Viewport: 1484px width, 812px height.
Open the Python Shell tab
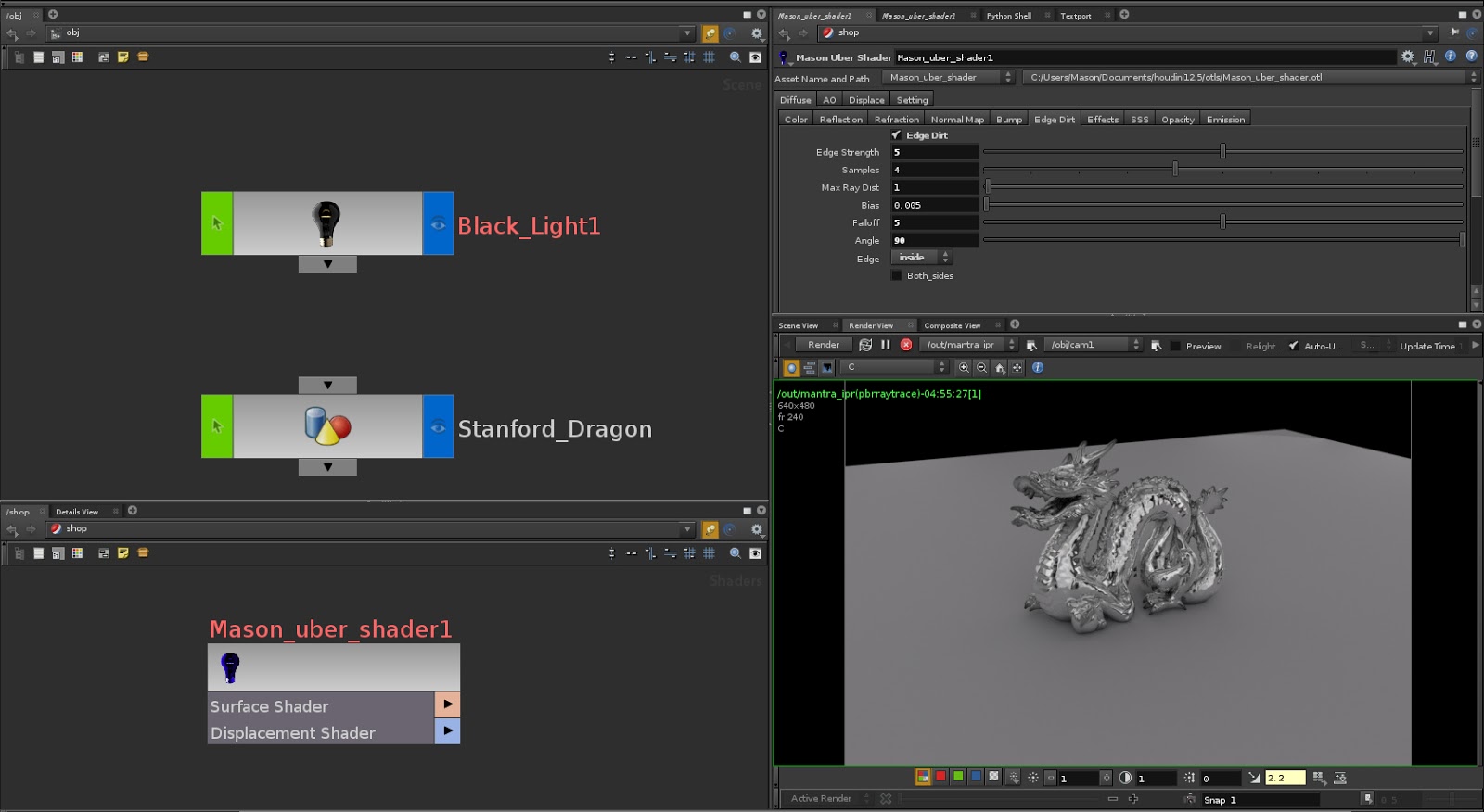click(x=1008, y=16)
